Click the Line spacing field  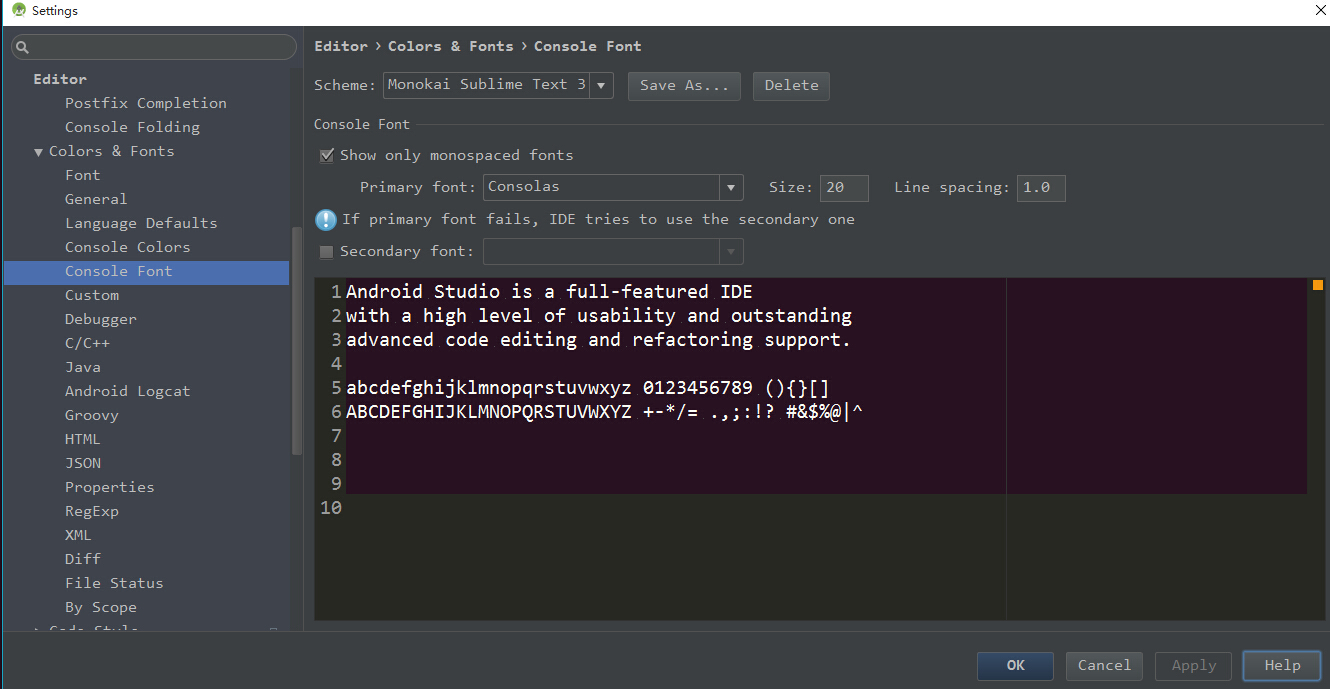click(1041, 188)
